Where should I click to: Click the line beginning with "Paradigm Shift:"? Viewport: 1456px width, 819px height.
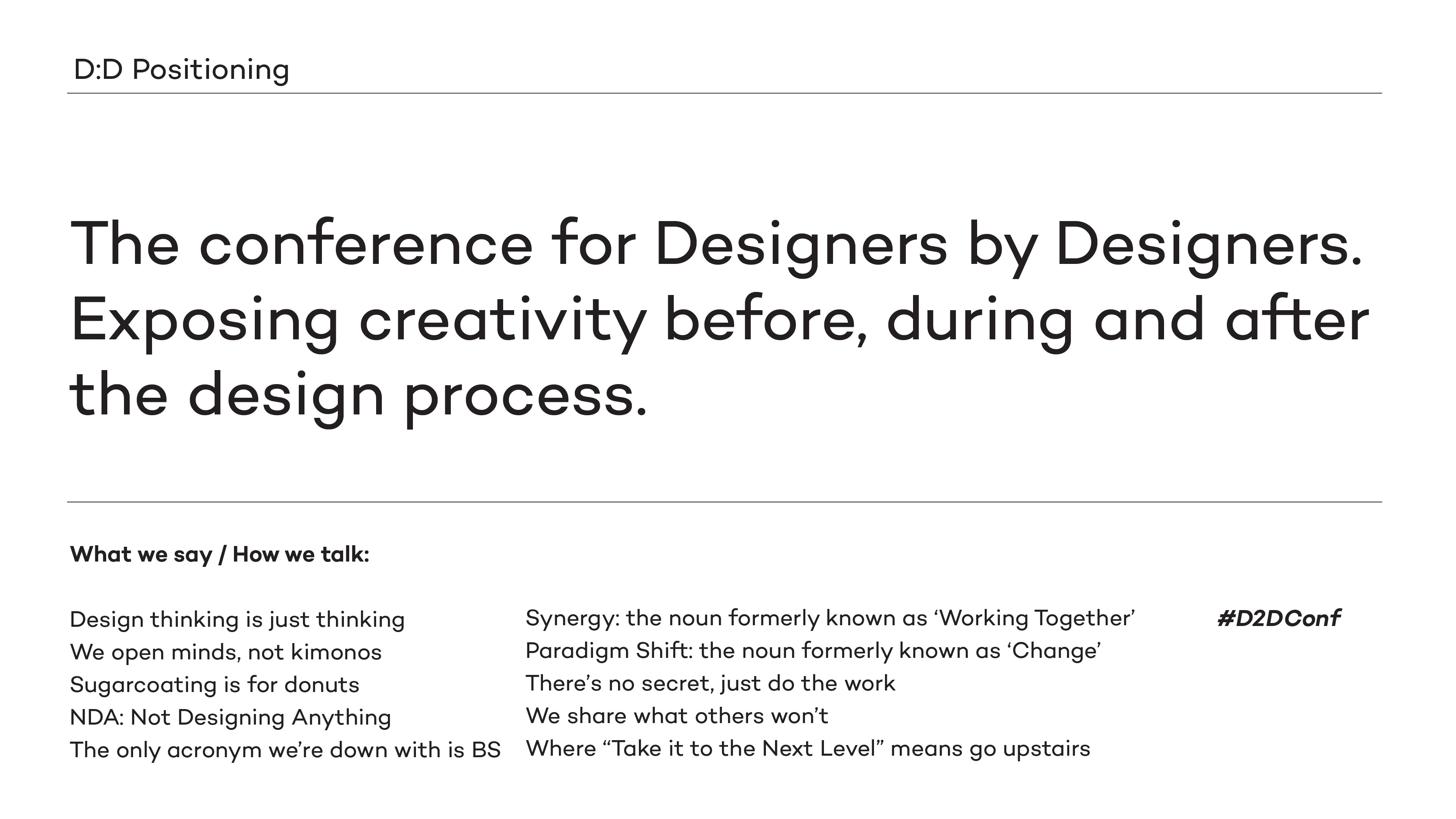pos(813,651)
